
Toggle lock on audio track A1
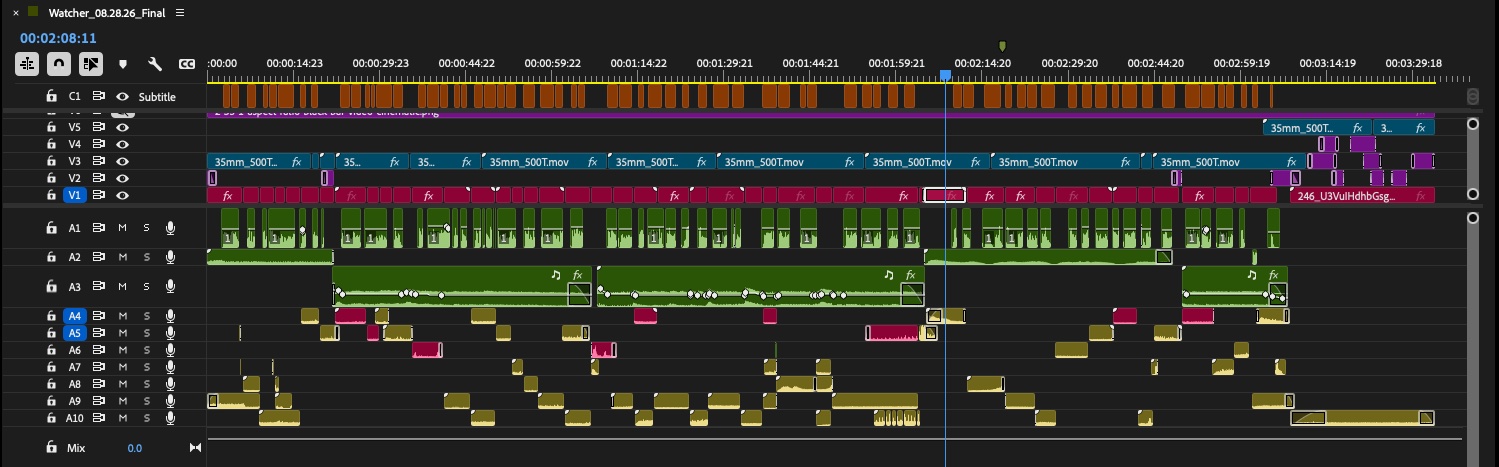tap(51, 228)
